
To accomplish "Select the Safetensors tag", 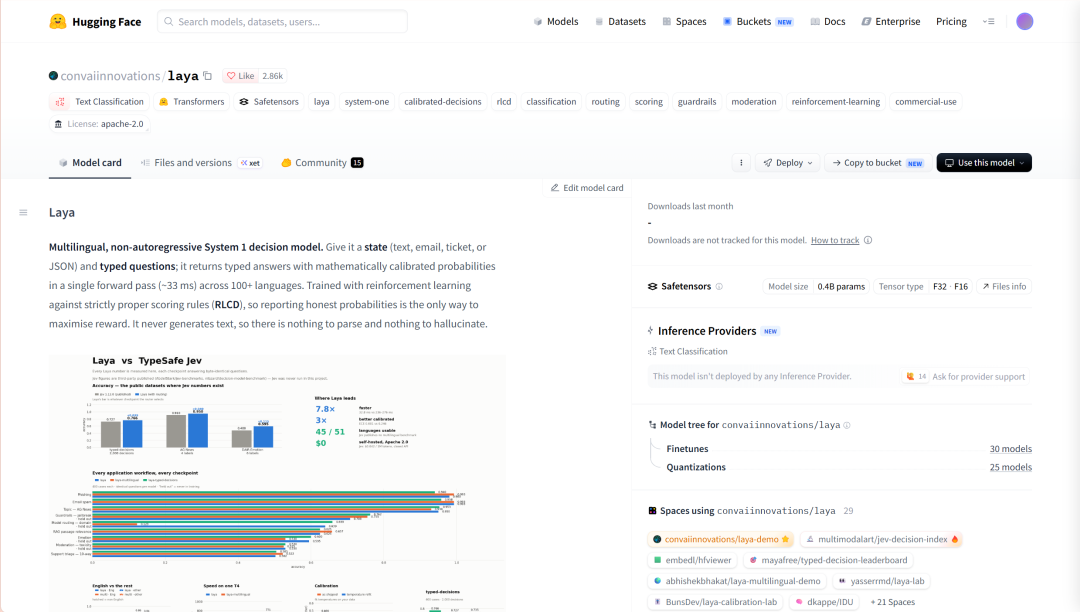I will coord(269,102).
